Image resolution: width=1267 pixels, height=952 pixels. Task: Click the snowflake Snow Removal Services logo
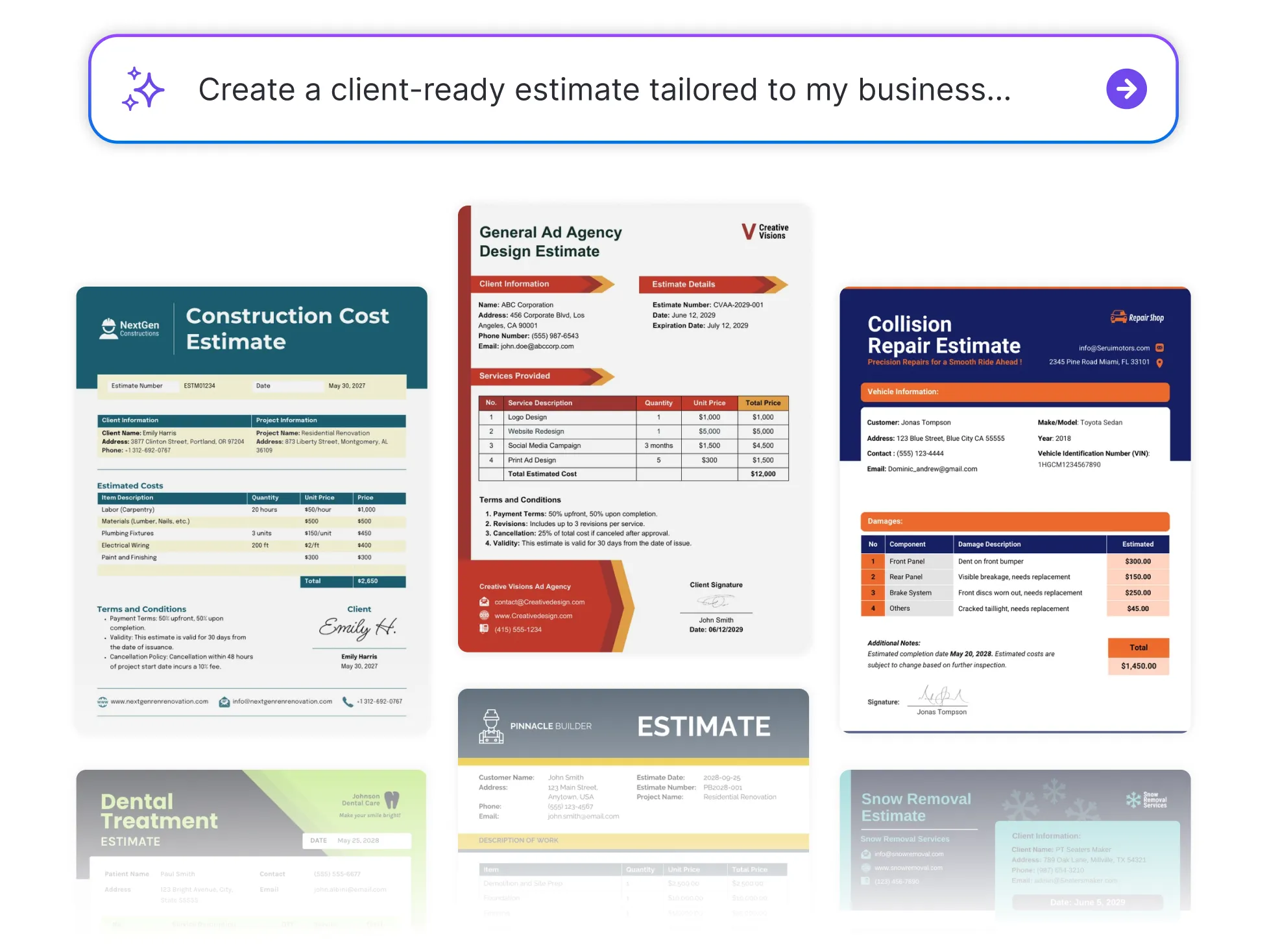click(1133, 800)
